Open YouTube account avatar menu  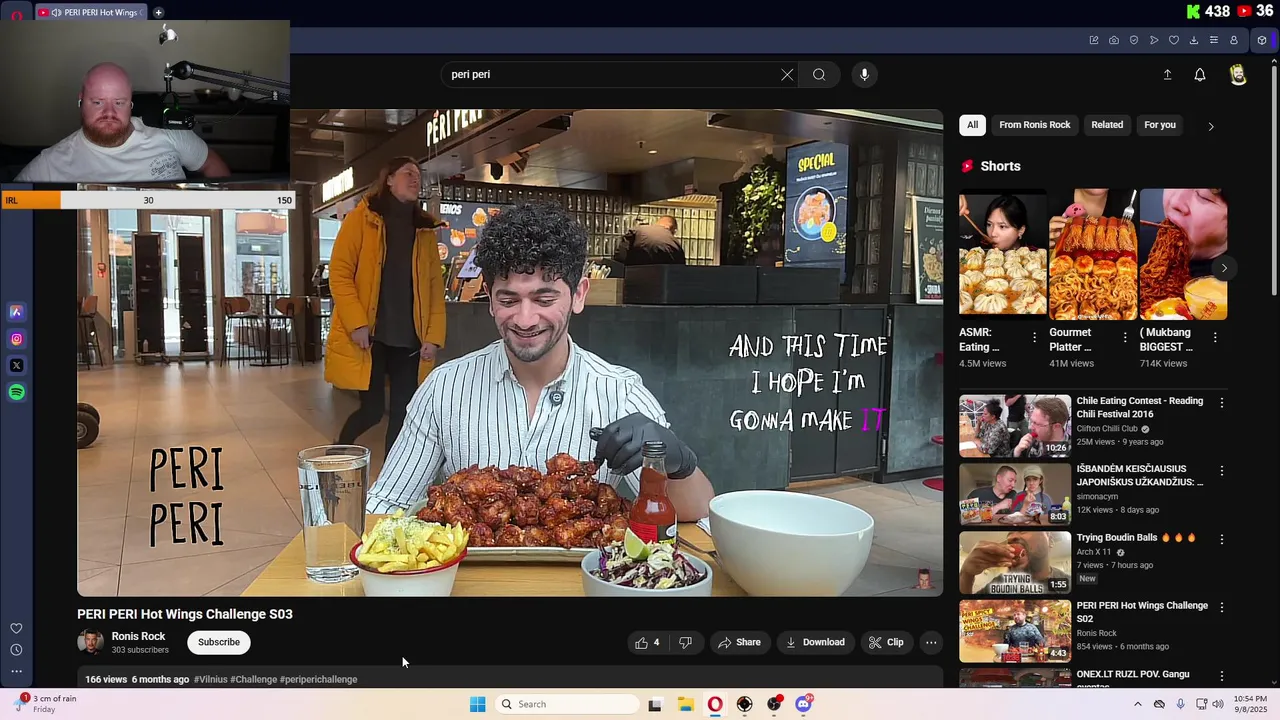coord(1238,75)
